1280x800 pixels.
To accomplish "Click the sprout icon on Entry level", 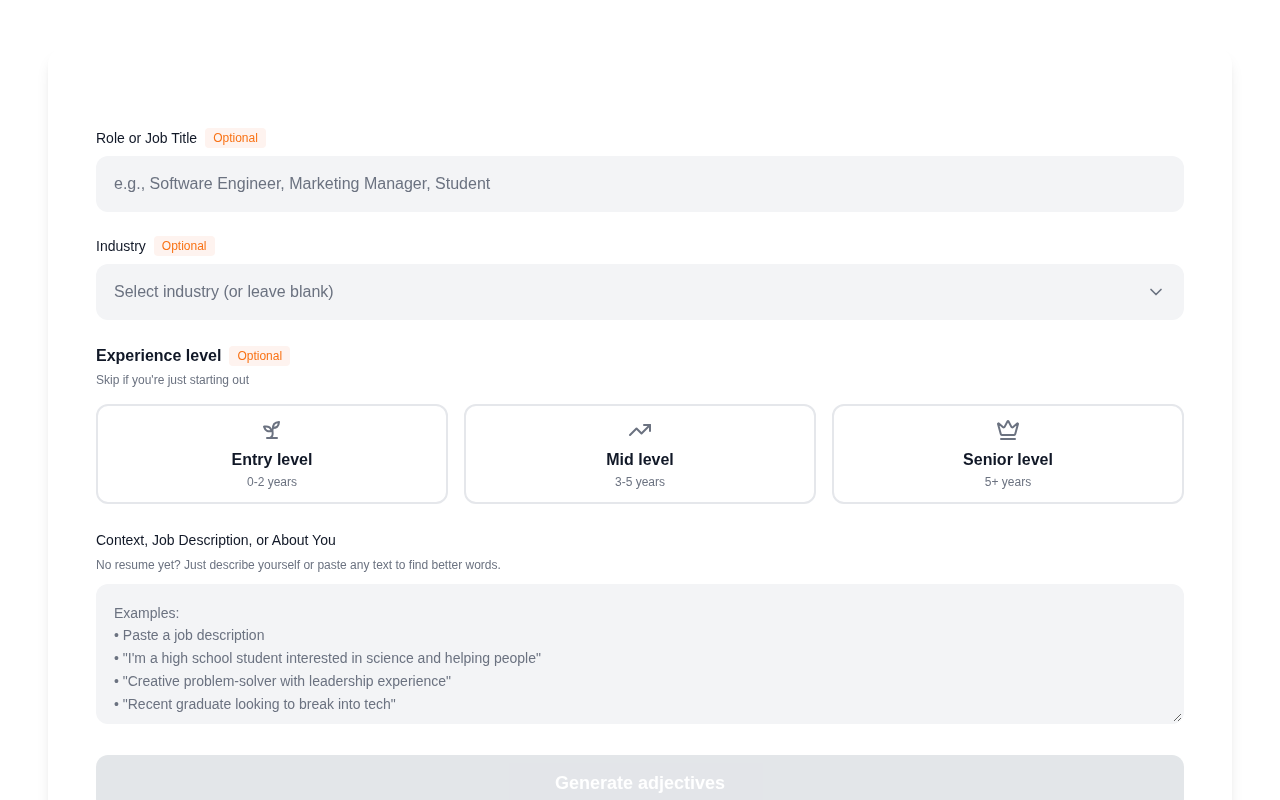I will [272, 430].
